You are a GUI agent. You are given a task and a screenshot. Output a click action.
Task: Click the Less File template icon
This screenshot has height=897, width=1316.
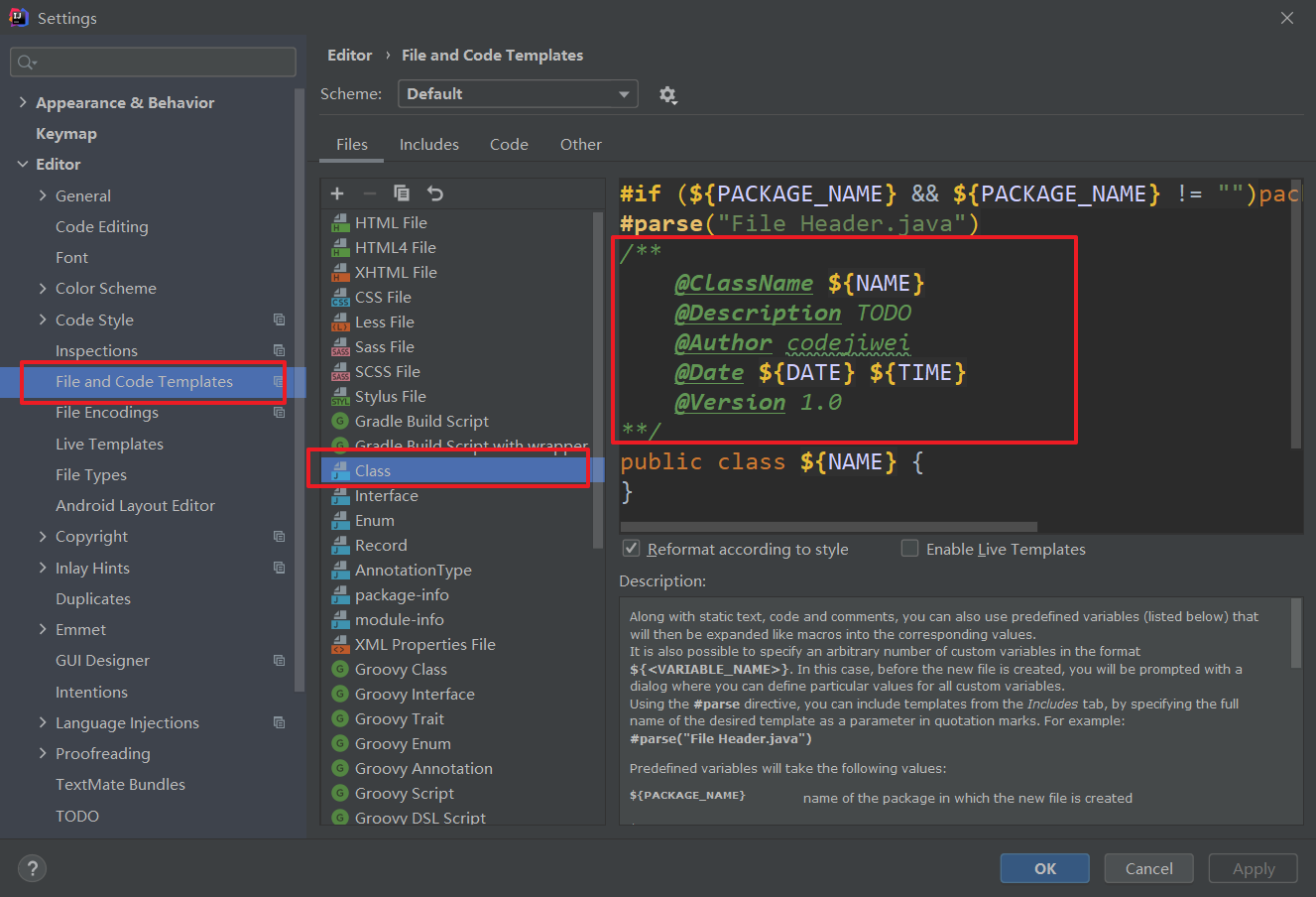coord(340,322)
